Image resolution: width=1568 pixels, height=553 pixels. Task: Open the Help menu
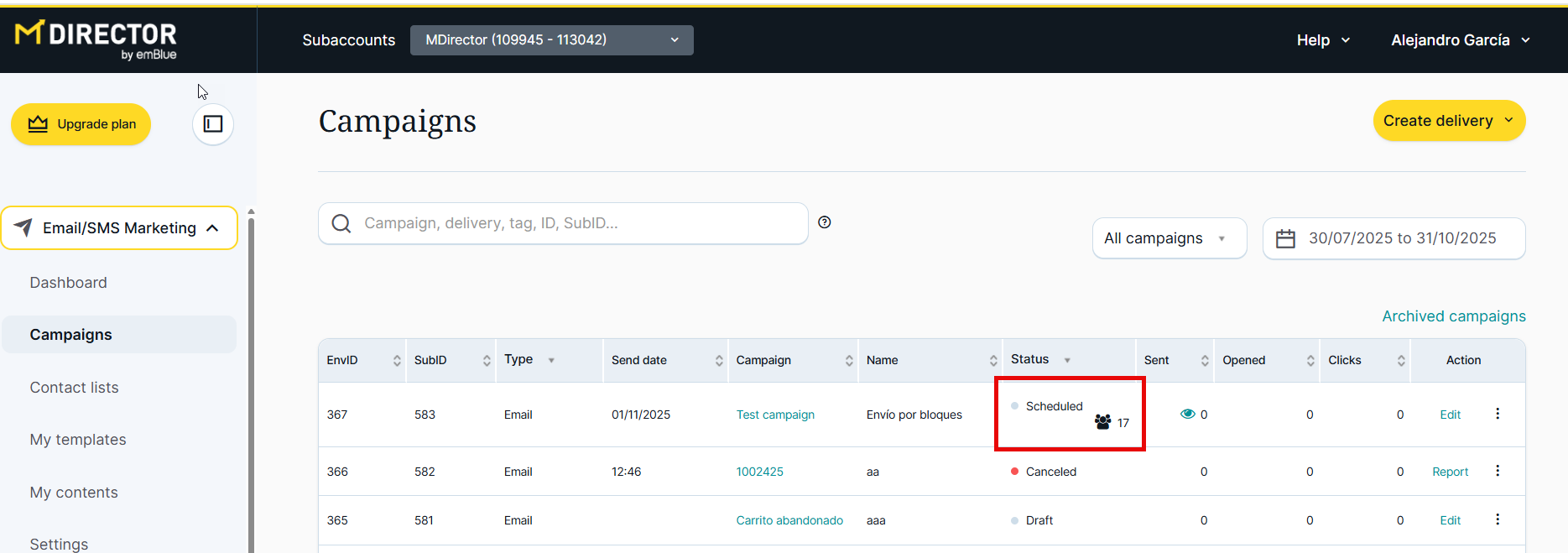1322,40
